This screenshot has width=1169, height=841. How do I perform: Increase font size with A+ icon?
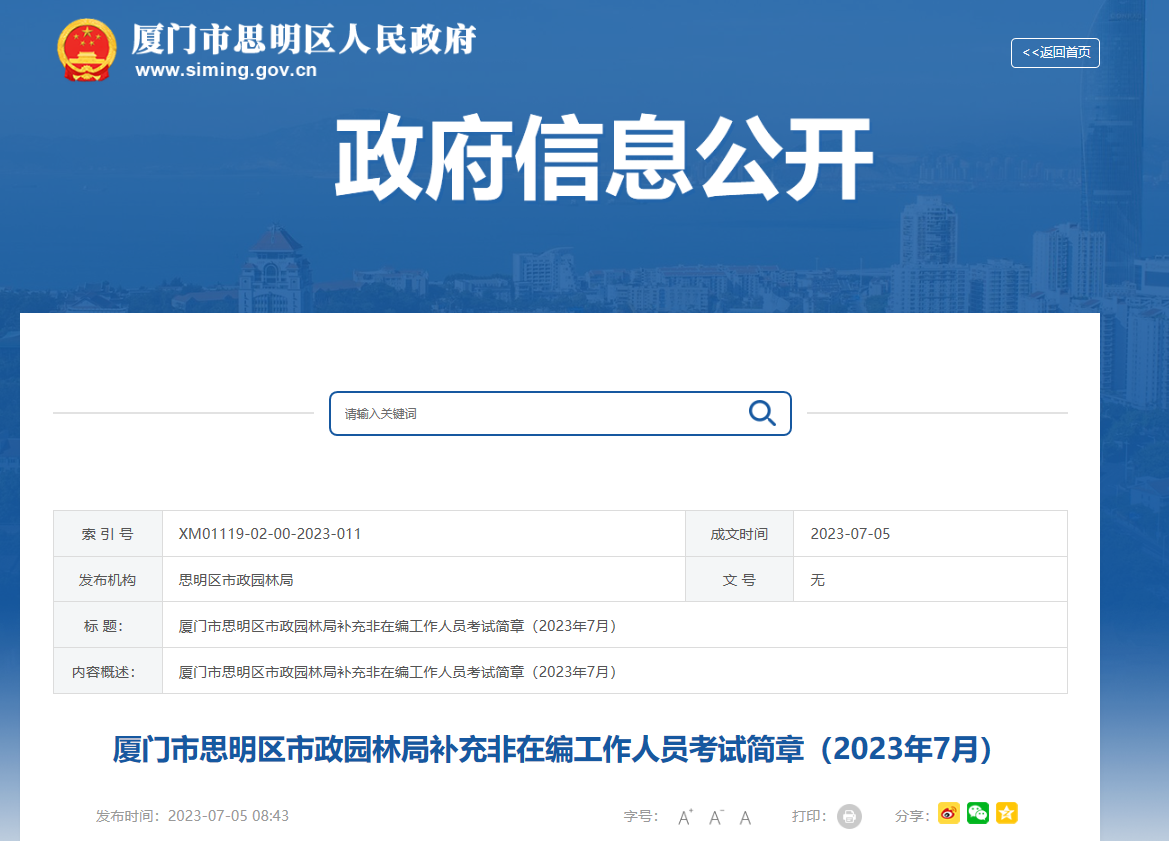pyautogui.click(x=685, y=817)
